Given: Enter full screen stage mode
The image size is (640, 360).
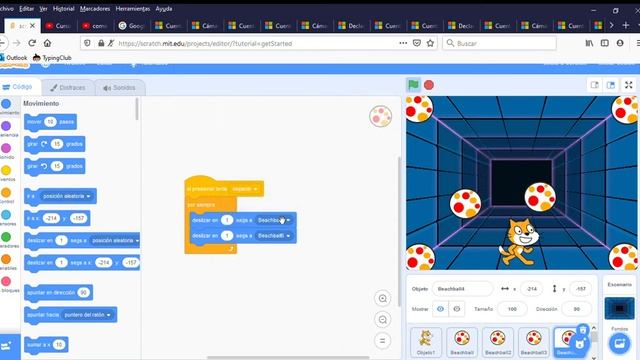Looking at the screenshot, I should coord(629,85).
